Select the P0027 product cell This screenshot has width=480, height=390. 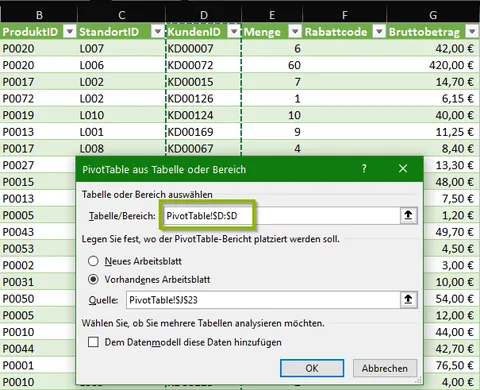38,165
